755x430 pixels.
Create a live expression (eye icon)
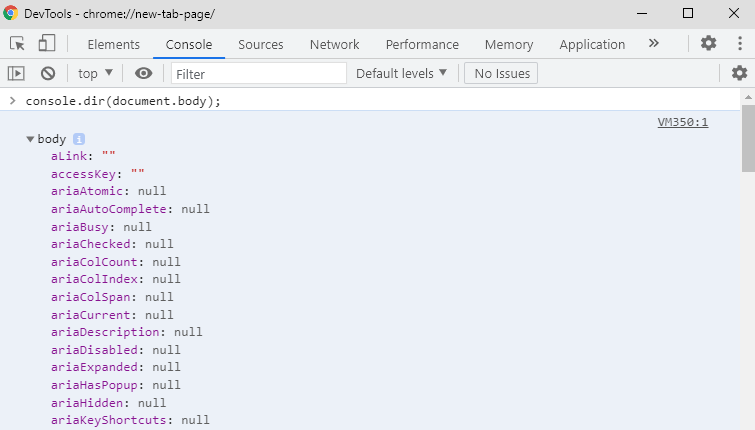143,73
